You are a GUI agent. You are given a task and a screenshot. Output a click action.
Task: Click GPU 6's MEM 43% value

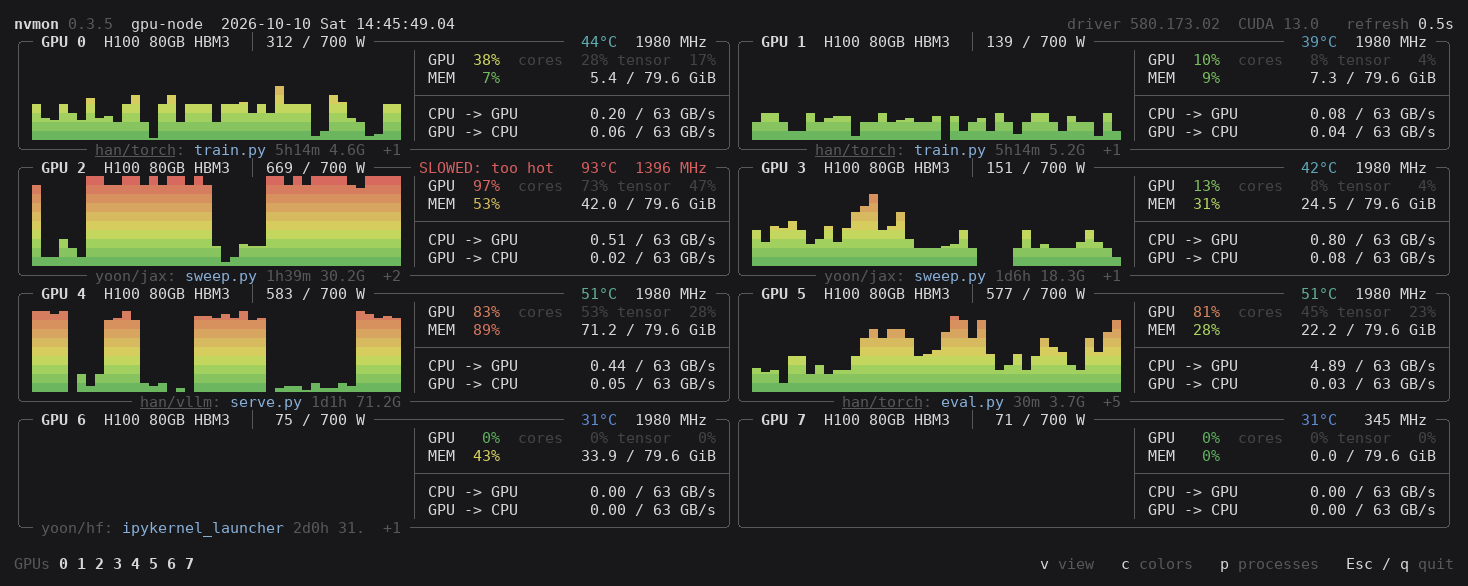tap(487, 456)
